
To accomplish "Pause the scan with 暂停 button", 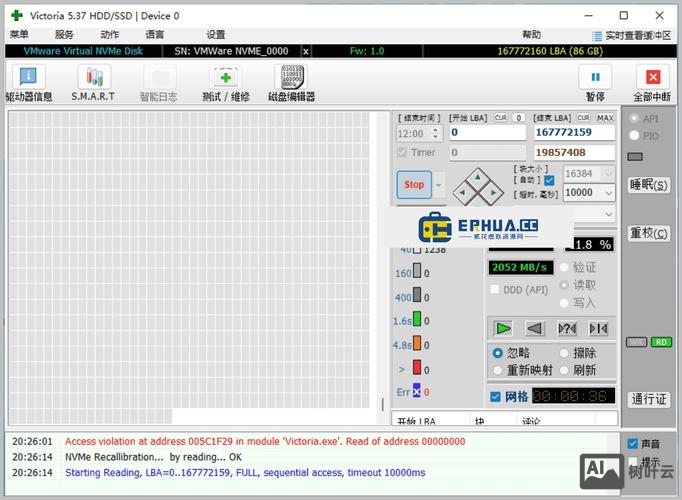I will (x=595, y=83).
